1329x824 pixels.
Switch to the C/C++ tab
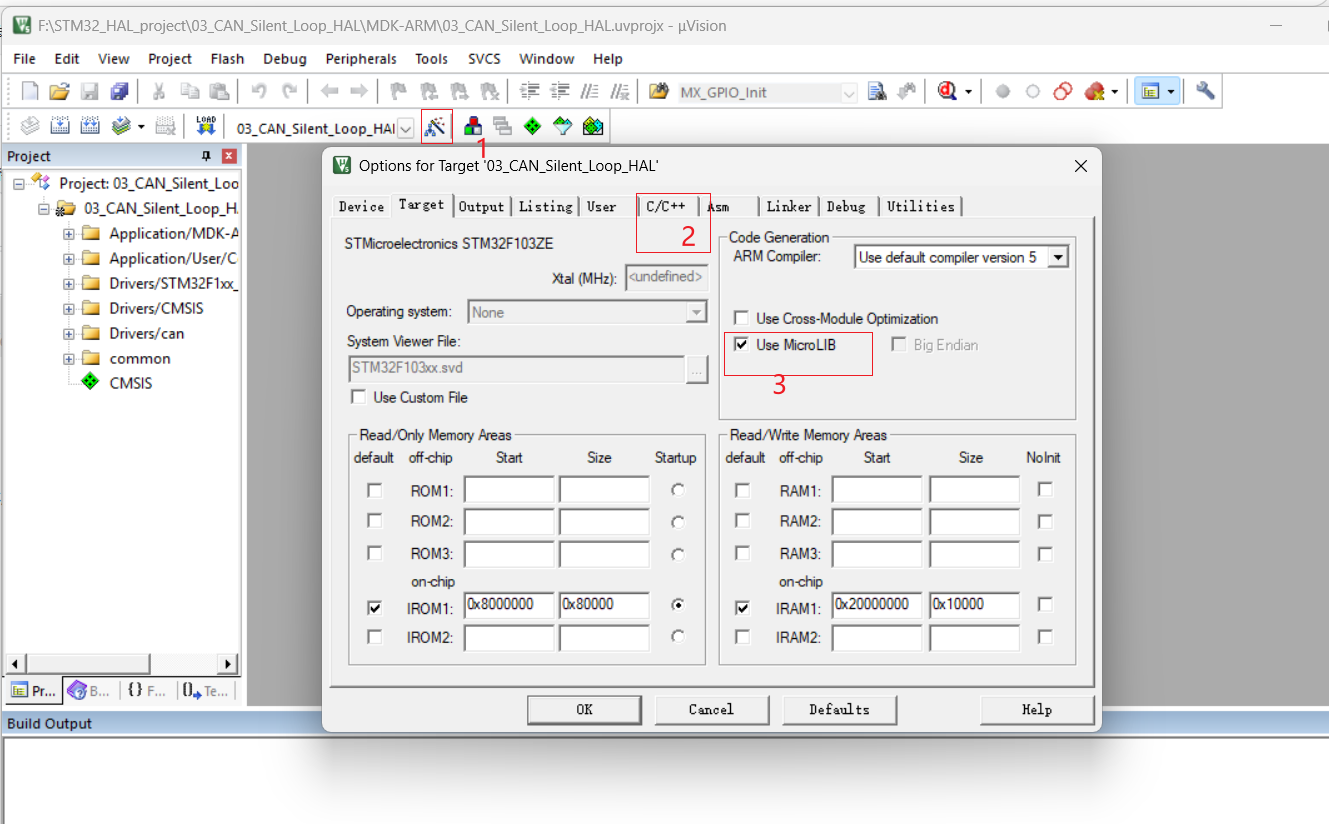(x=666, y=206)
